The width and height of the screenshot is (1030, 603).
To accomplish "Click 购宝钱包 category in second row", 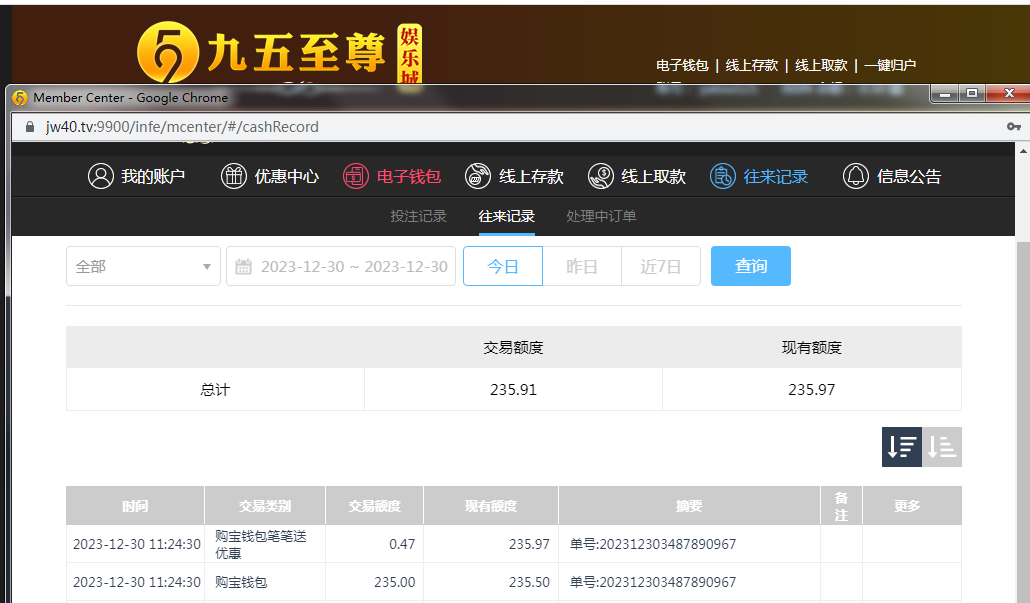I will click(241, 582).
